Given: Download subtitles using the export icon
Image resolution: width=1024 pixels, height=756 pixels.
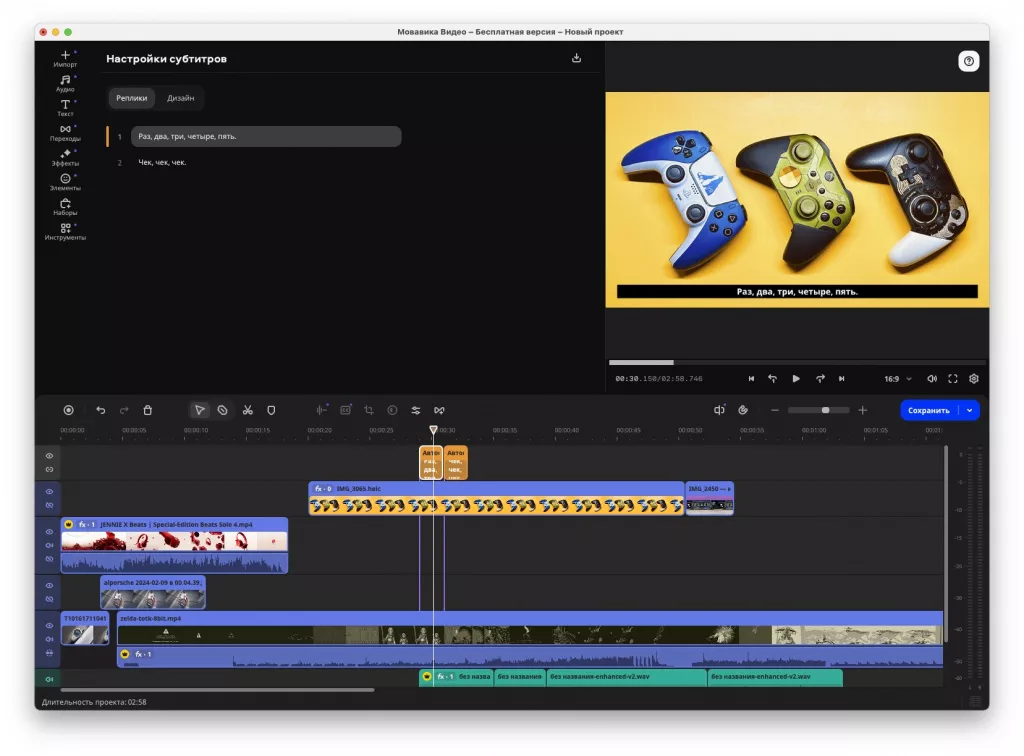Looking at the screenshot, I should pos(576,58).
